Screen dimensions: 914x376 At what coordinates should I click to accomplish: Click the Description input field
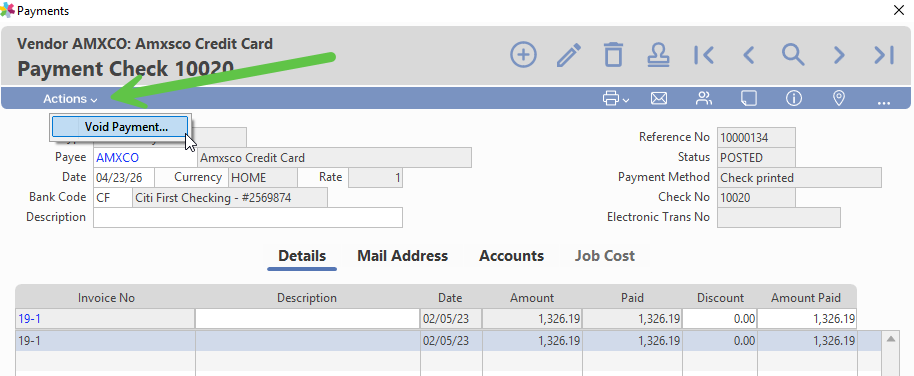click(248, 217)
